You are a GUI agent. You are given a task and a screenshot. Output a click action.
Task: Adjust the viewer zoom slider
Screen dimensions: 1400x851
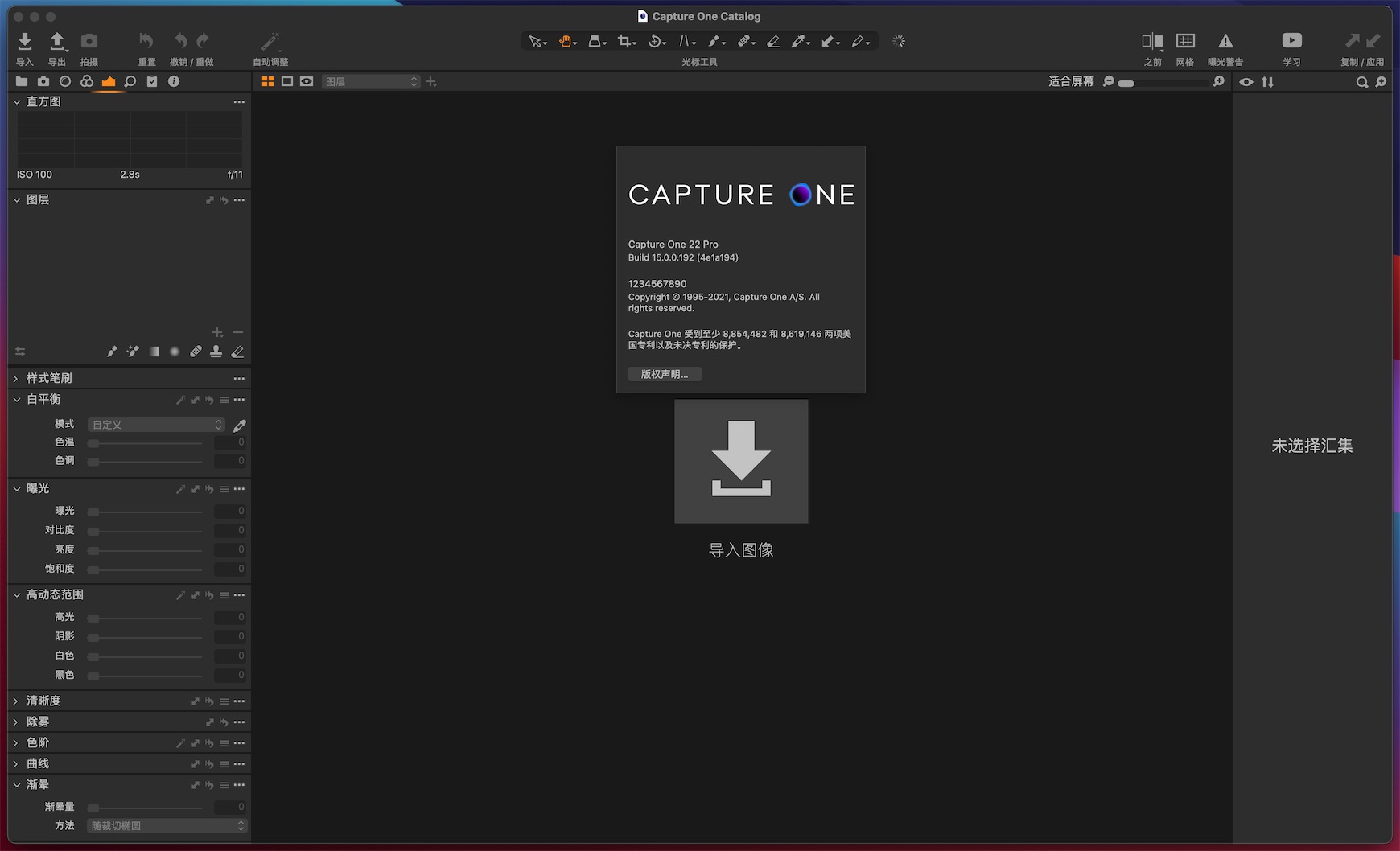pyautogui.click(x=1163, y=82)
